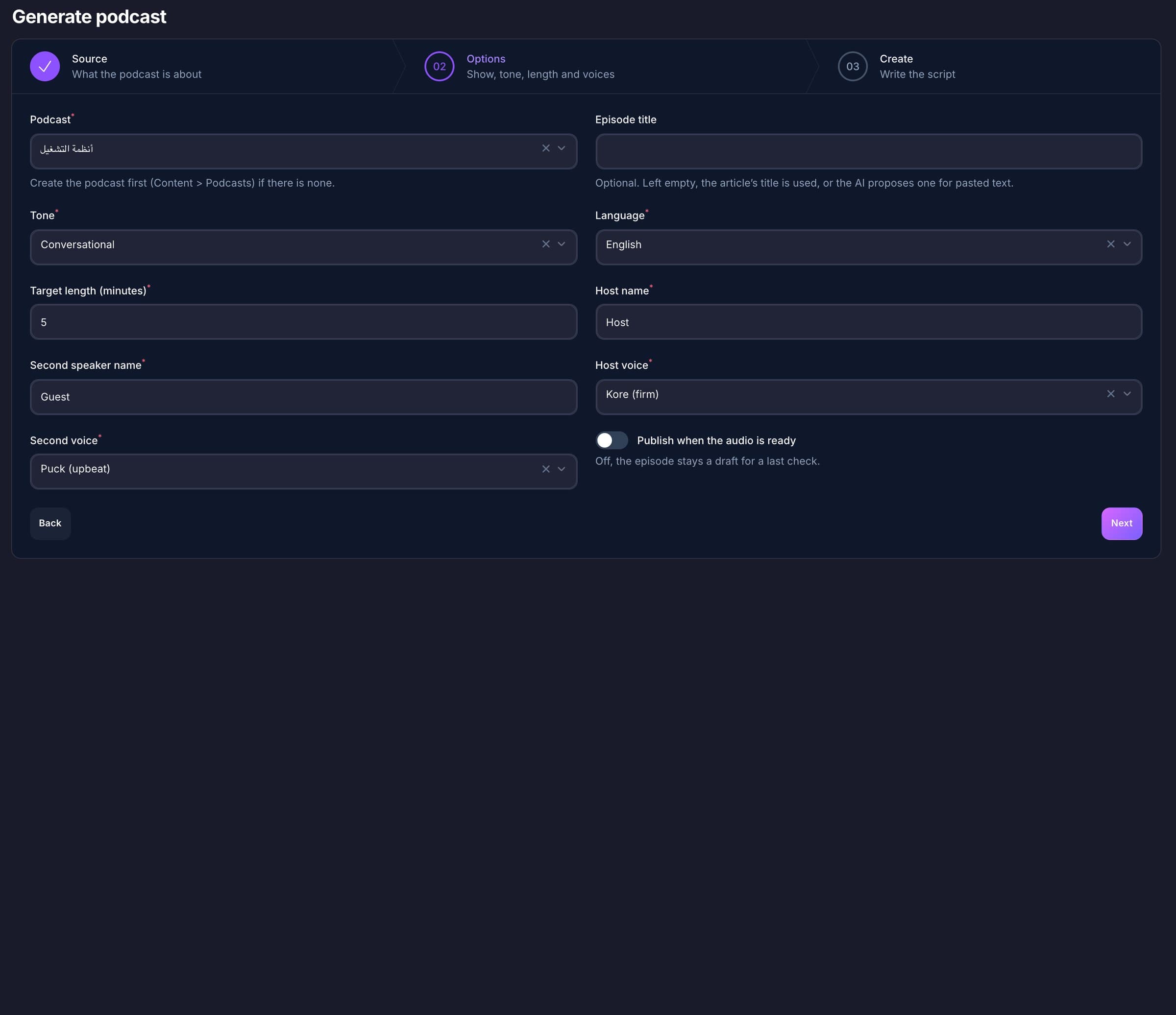Select the Create step label
This screenshot has width=1176, height=1015.
(896, 59)
